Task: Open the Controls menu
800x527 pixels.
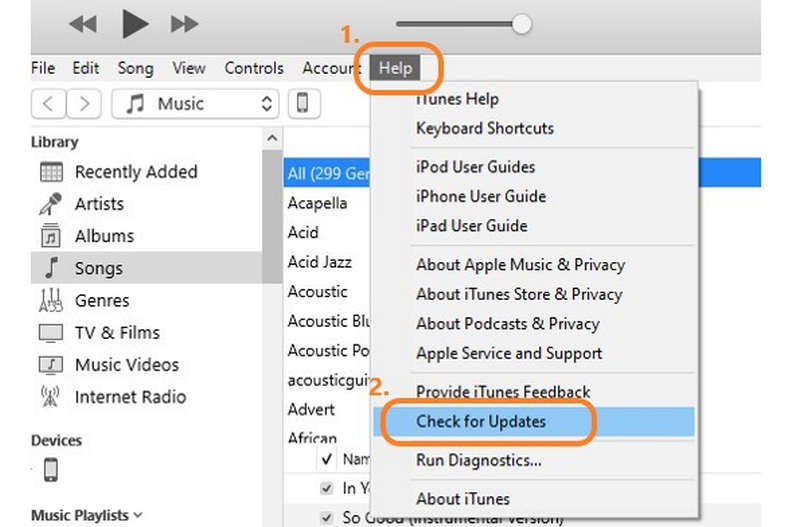Action: coord(254,68)
